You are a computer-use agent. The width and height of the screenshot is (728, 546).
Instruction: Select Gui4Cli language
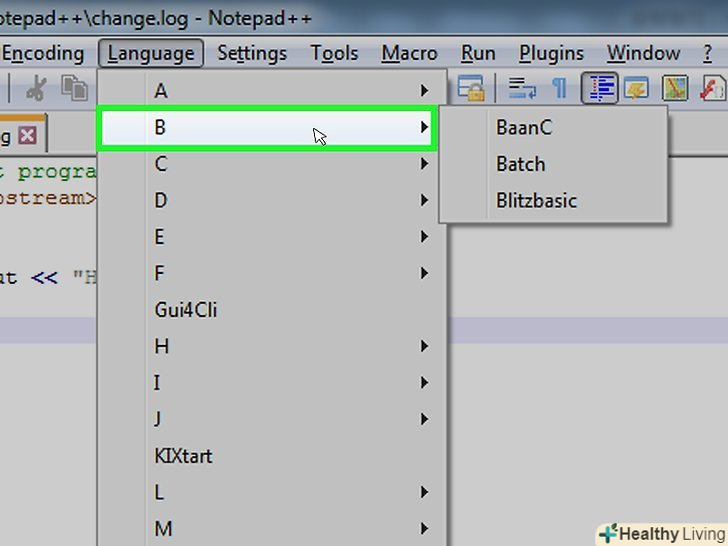[x=272, y=310]
